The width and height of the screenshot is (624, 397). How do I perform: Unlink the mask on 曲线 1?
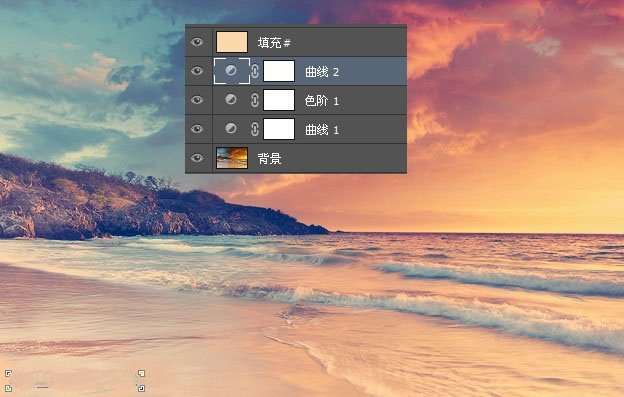click(255, 129)
